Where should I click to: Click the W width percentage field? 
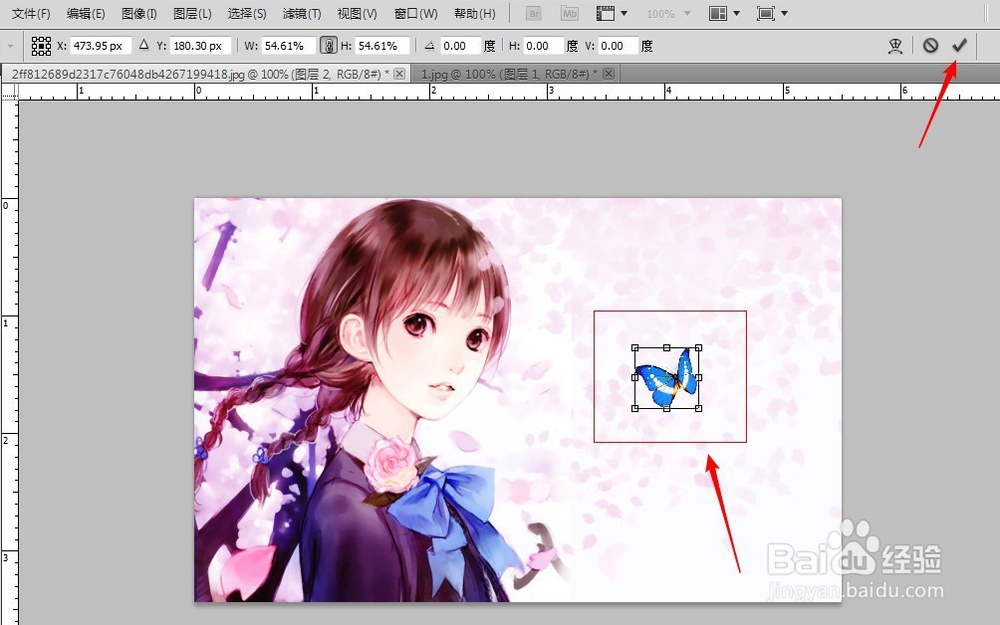(x=288, y=46)
